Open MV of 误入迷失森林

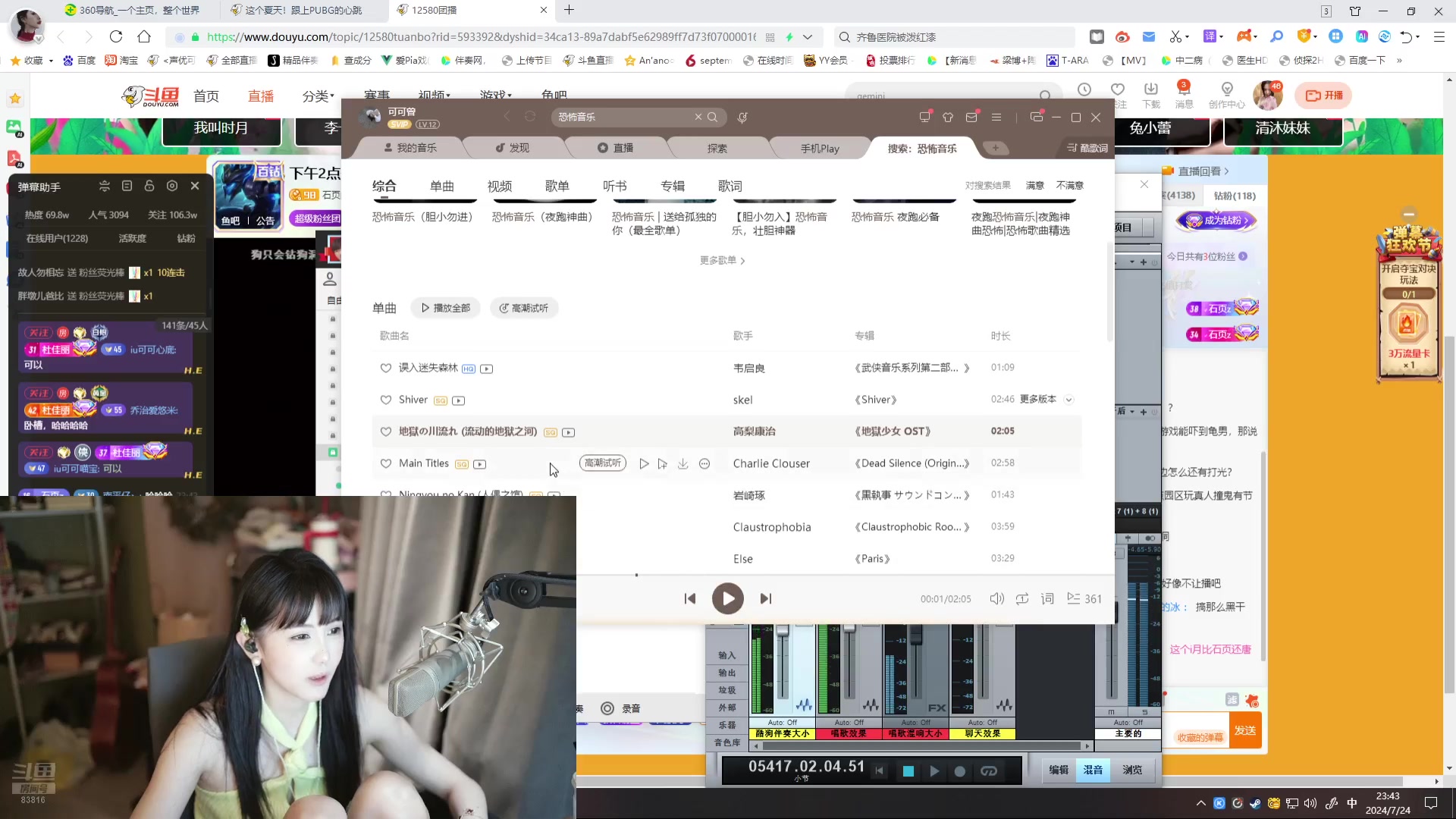tap(487, 369)
